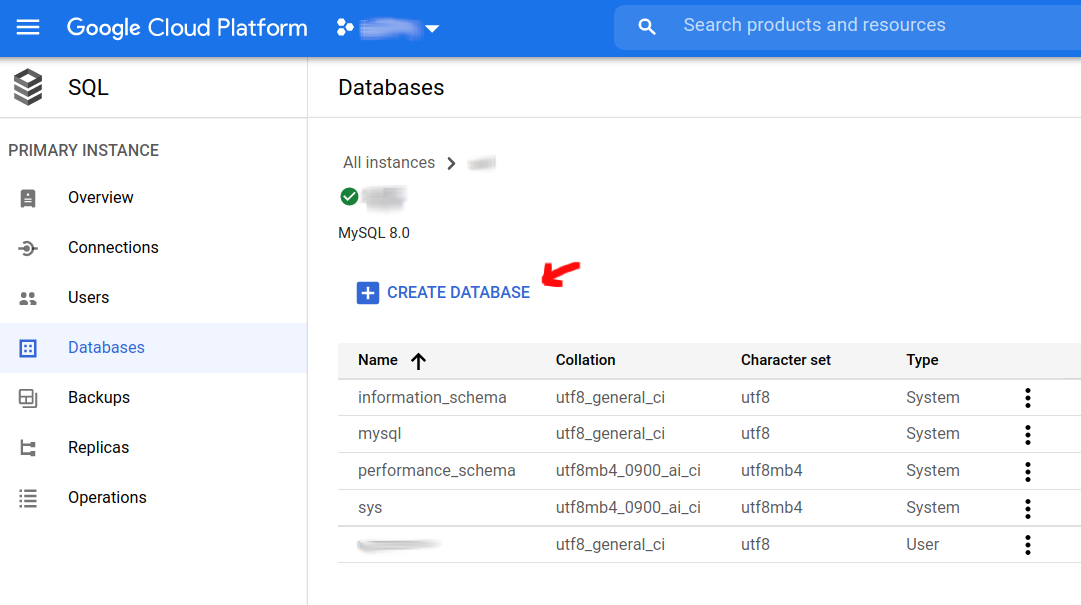Image resolution: width=1081 pixels, height=605 pixels.
Task: Open actions menu for User database
Action: pyautogui.click(x=1027, y=545)
